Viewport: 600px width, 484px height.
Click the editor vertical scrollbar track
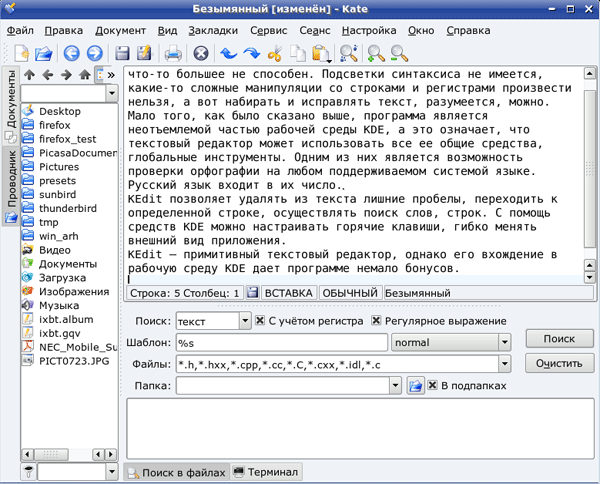click(589, 168)
